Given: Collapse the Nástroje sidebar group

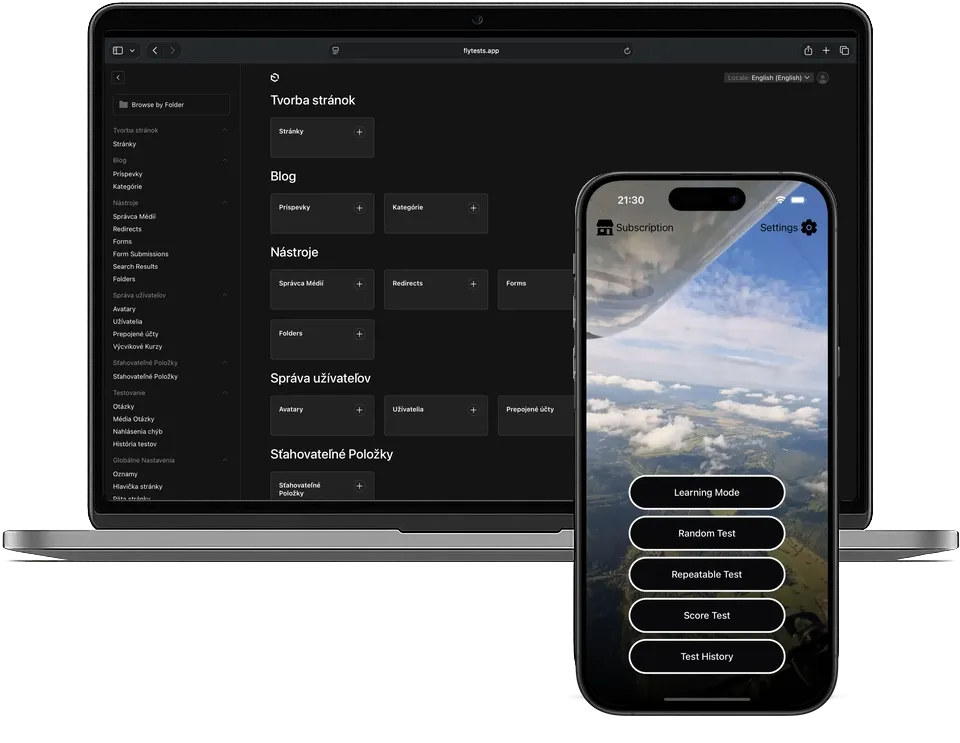Looking at the screenshot, I should 224,203.
